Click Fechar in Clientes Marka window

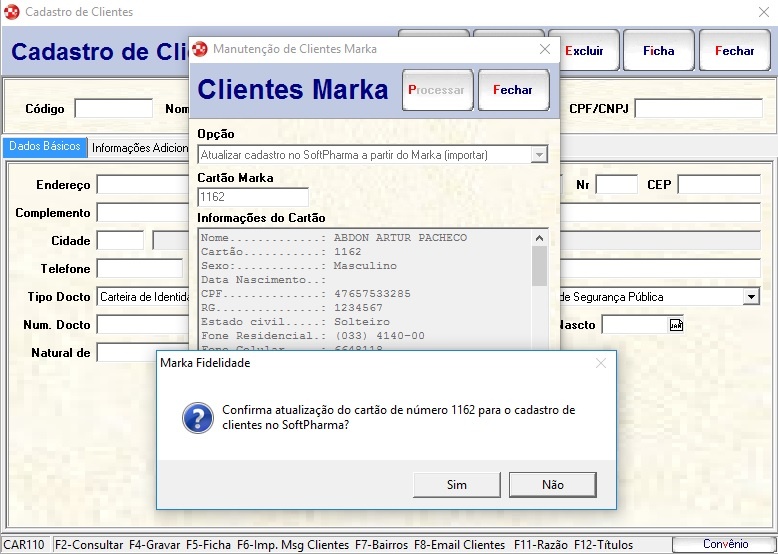(x=513, y=90)
